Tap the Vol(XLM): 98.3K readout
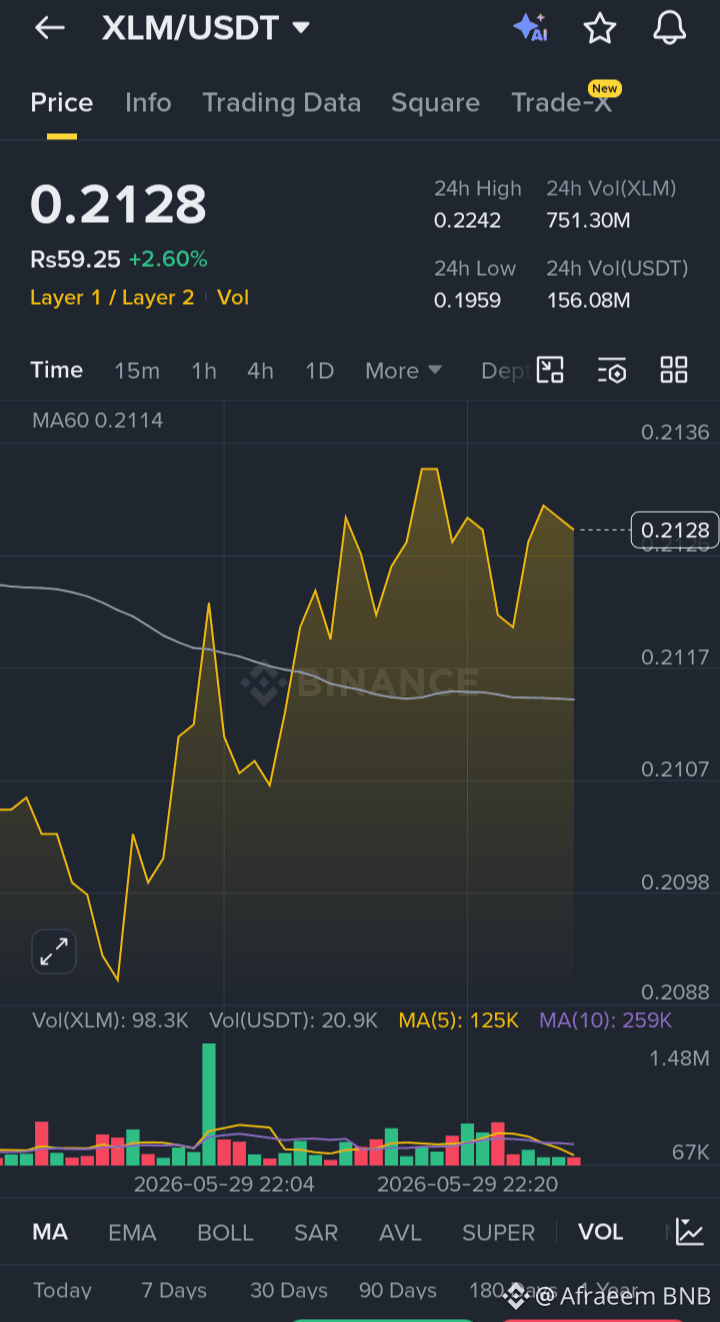Screen dimensions: 720x1322 click(110, 1021)
